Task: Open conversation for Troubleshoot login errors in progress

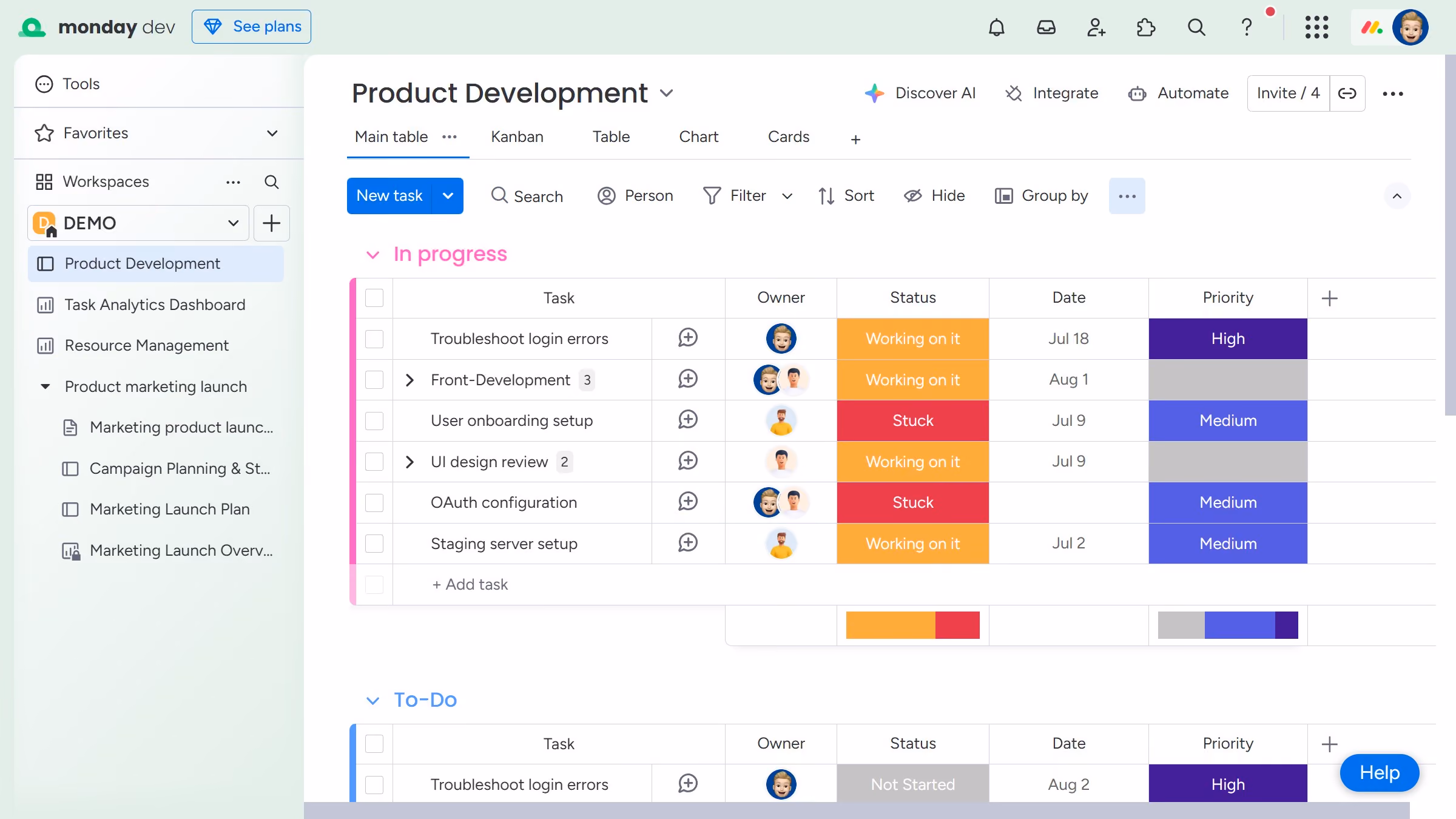Action: (x=688, y=338)
